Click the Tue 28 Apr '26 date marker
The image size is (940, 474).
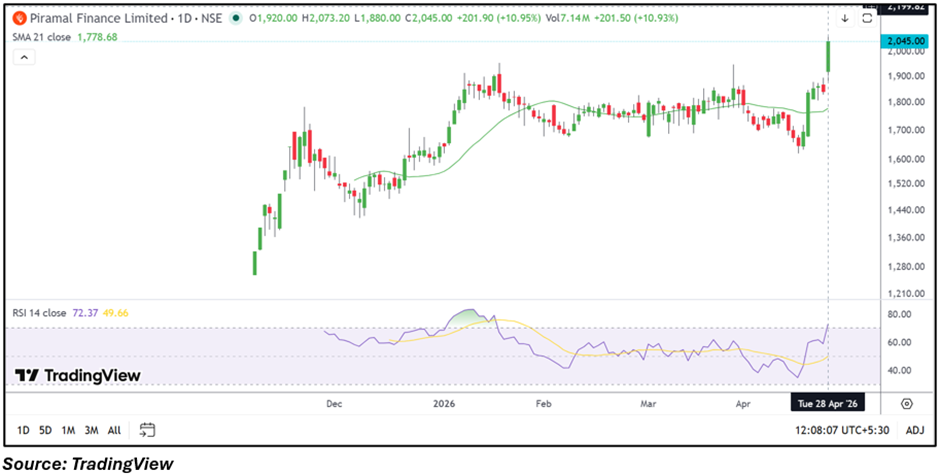coord(826,403)
